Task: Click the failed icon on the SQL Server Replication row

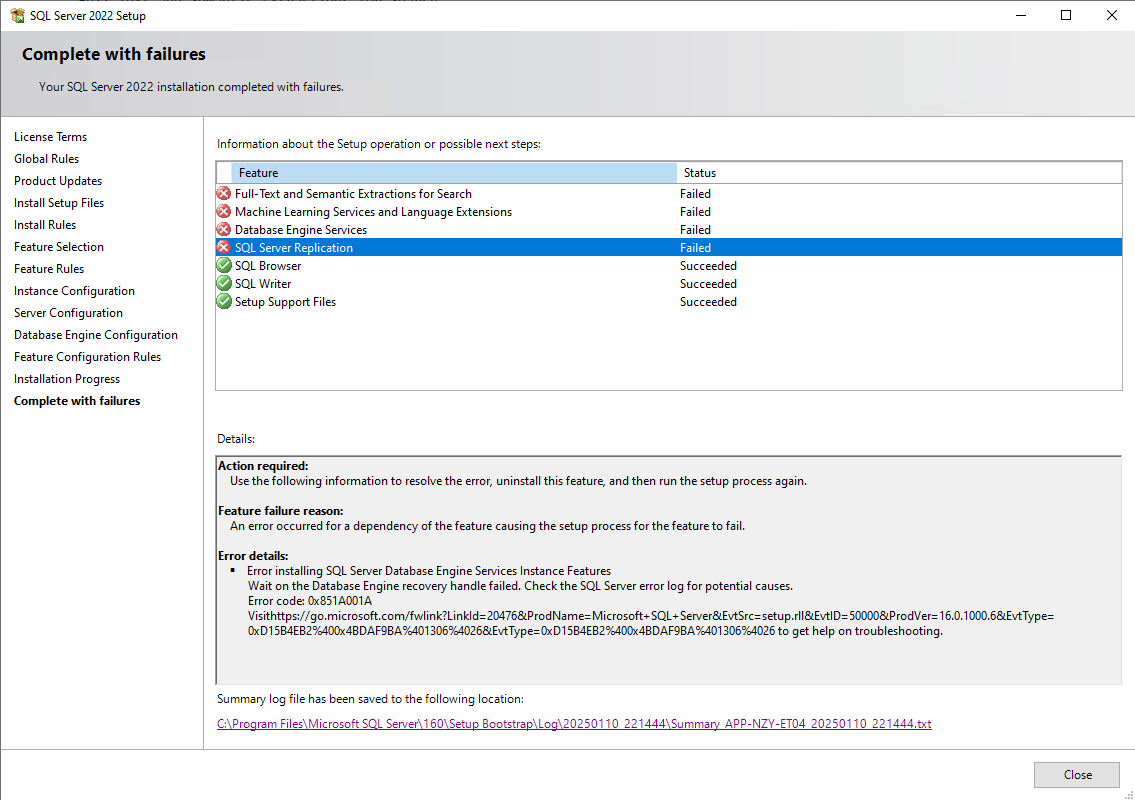Action: (224, 248)
